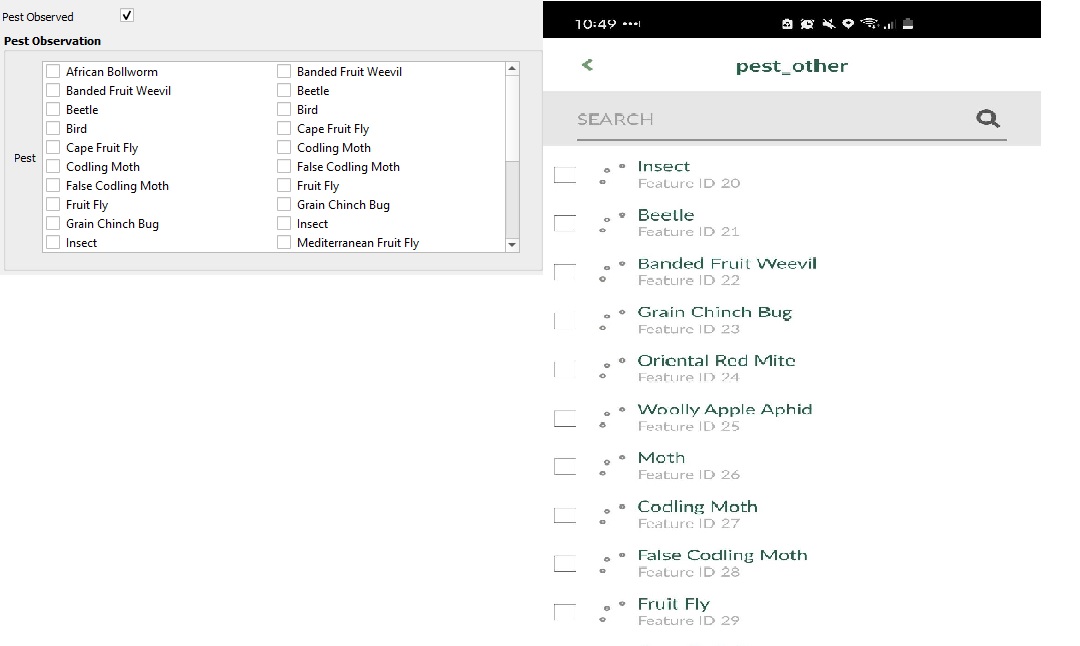The height and width of the screenshot is (646, 1080).
Task: Open Oriental Red Mite Feature ID 24
Action: (x=716, y=368)
